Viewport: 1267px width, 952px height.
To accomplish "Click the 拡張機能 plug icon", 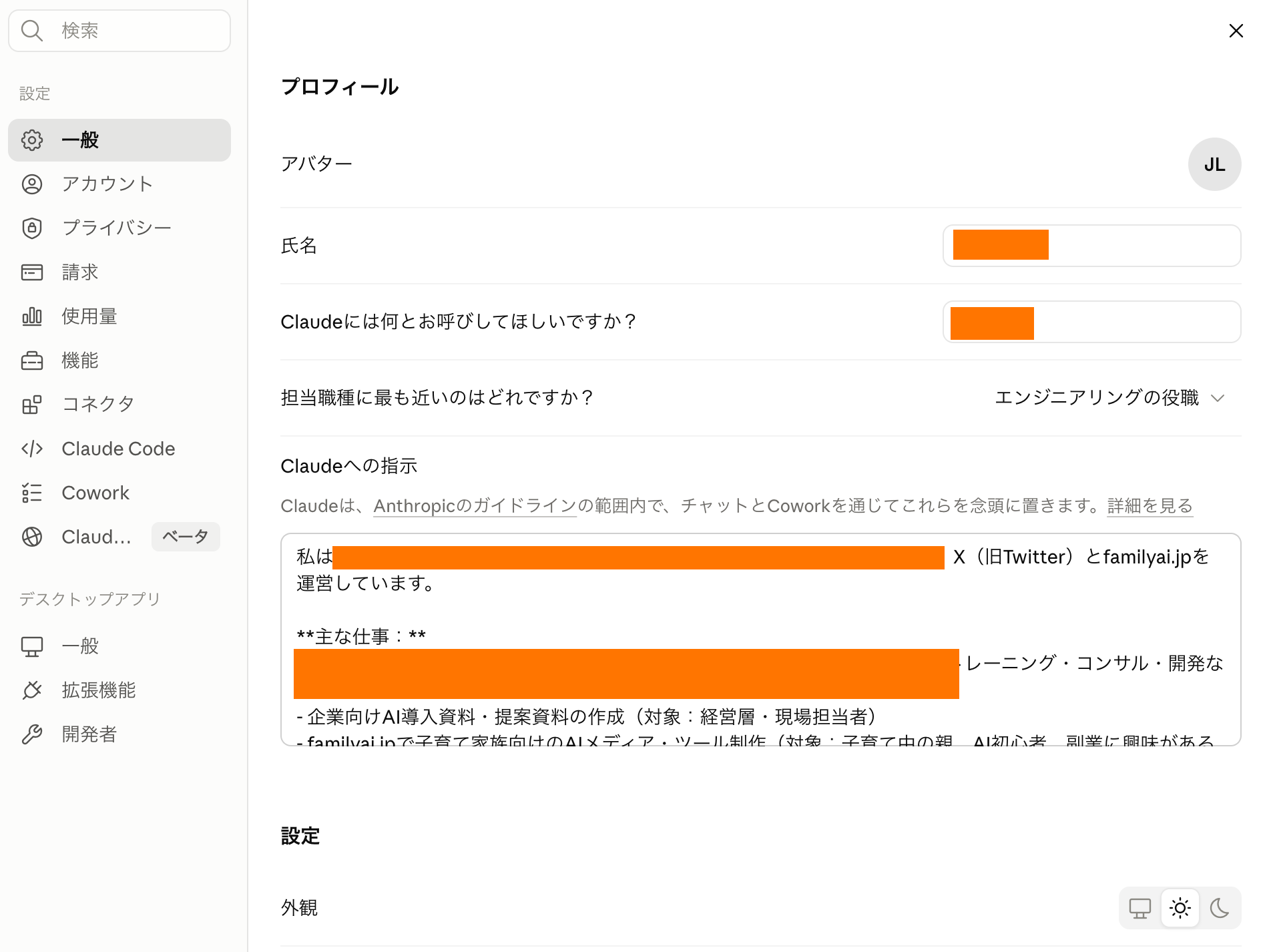I will coord(31,690).
